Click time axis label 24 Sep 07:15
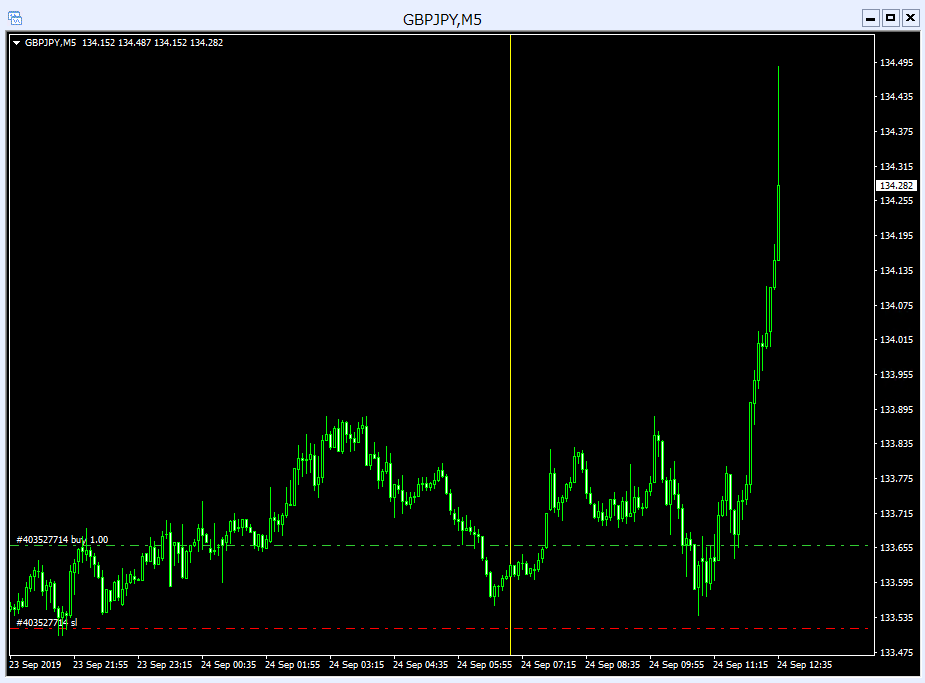The height and width of the screenshot is (683, 925). point(549,665)
